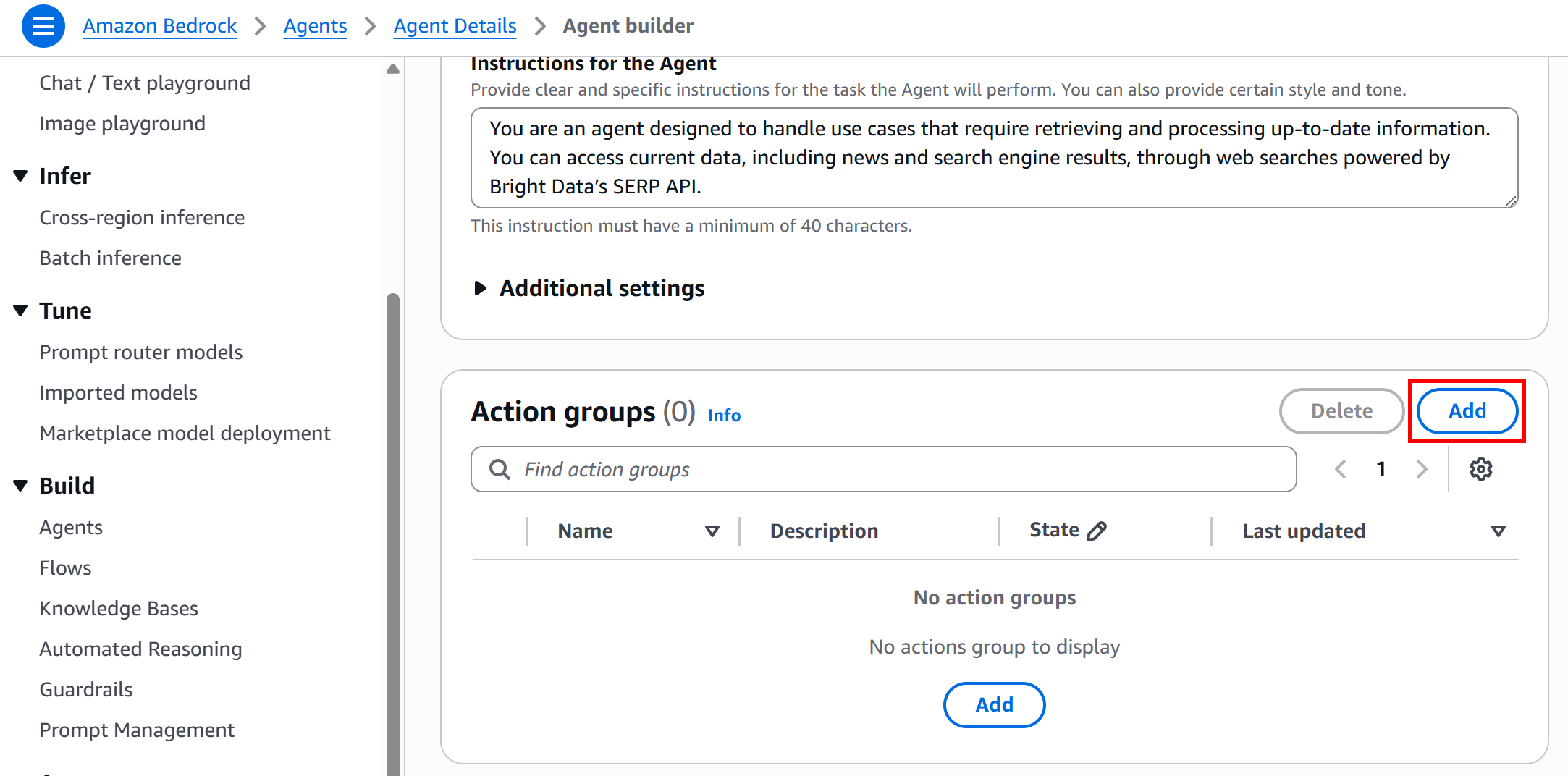Click the Delete button in Action groups
1568x776 pixels.
[1341, 410]
